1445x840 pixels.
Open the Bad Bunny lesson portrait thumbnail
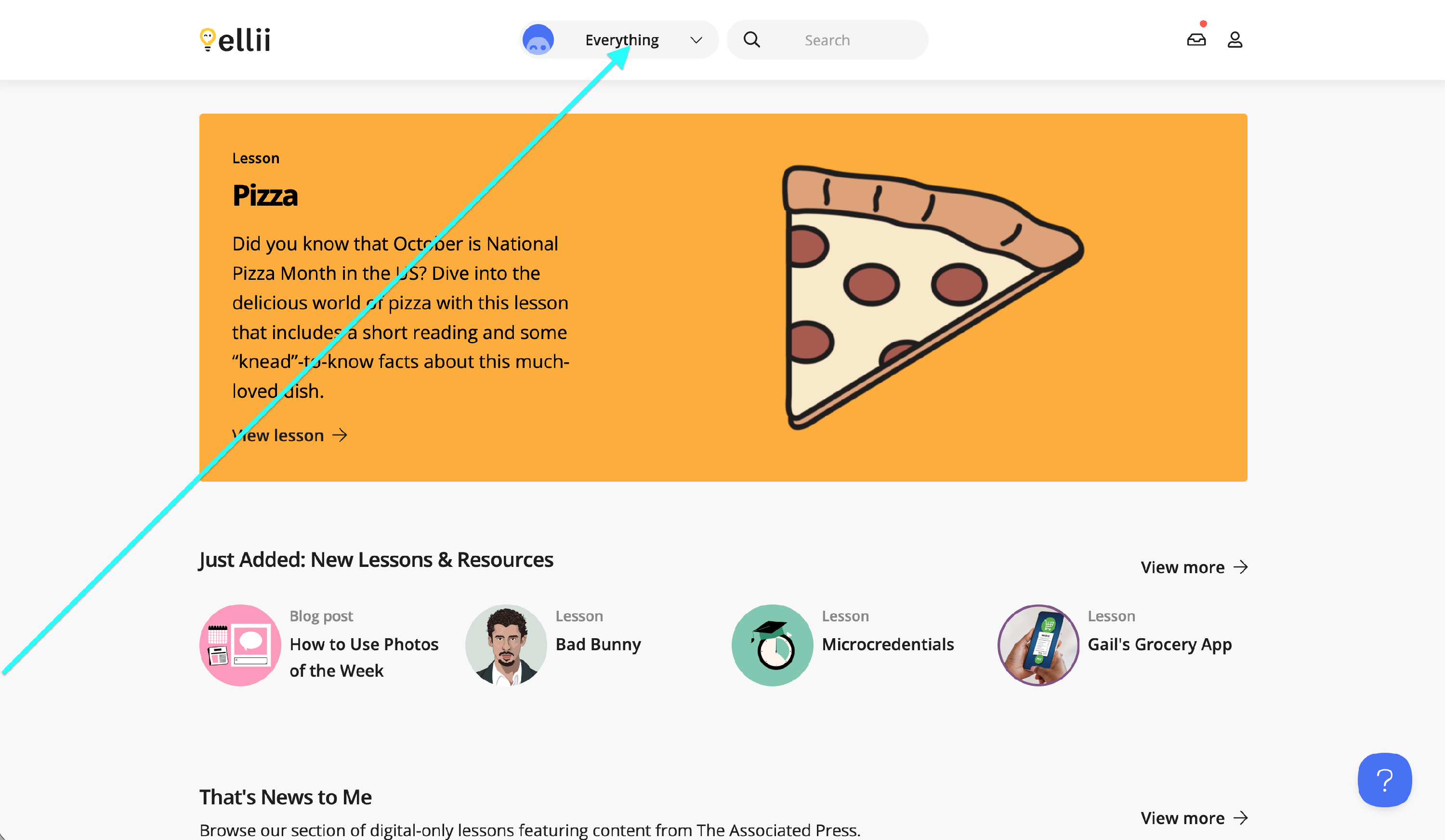(506, 645)
